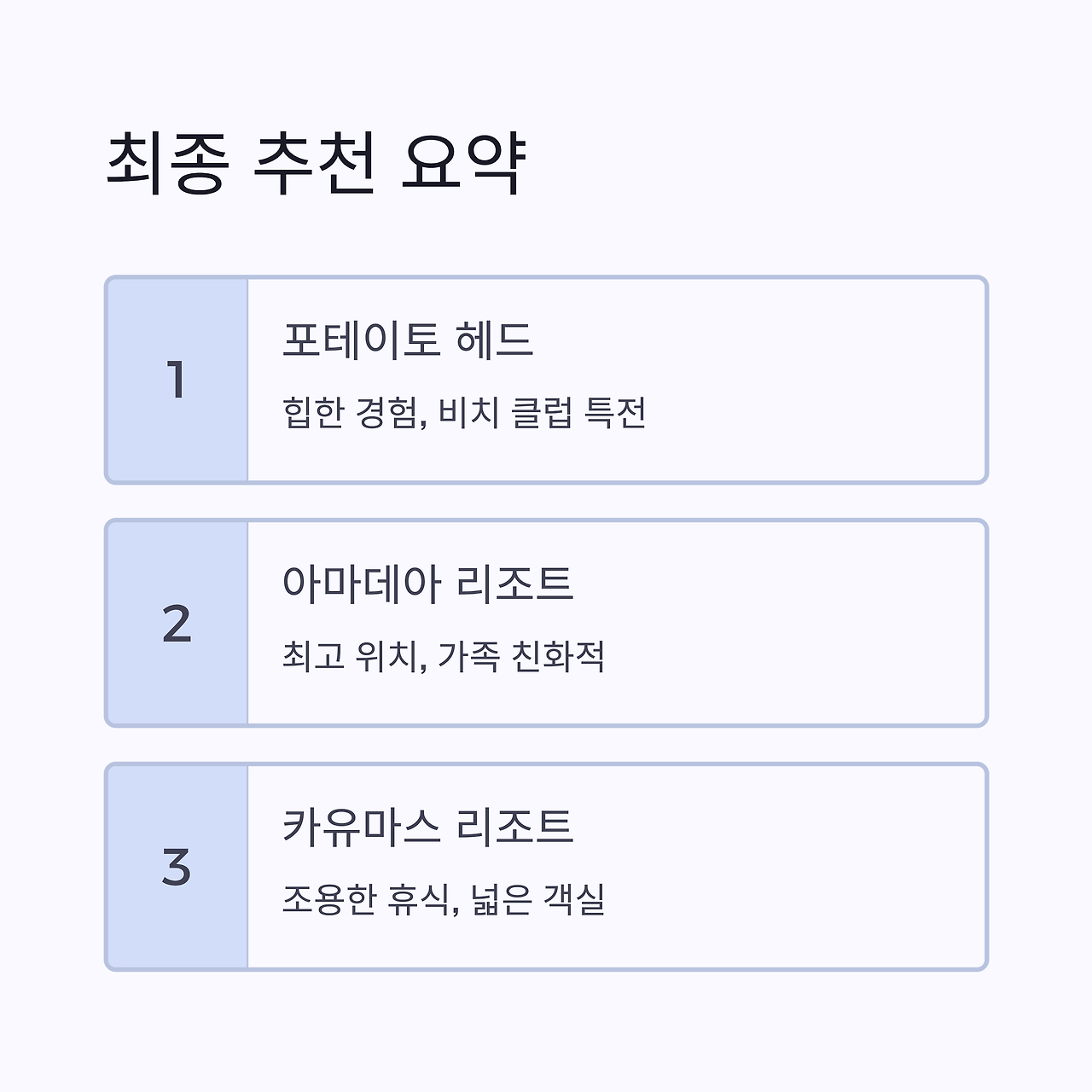Select the text 비치 클럽 특전
The height and width of the screenshot is (1092, 1092).
pos(543,413)
